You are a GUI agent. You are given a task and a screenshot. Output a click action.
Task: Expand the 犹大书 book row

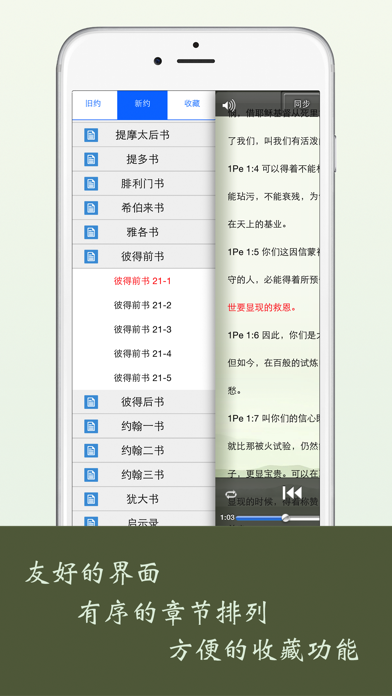coord(144,499)
